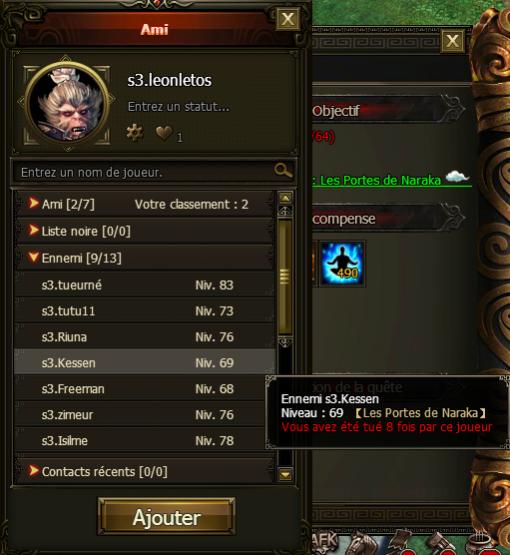Click the cloud icon beside Naraka link
The width and height of the screenshot is (510, 555).
[457, 176]
